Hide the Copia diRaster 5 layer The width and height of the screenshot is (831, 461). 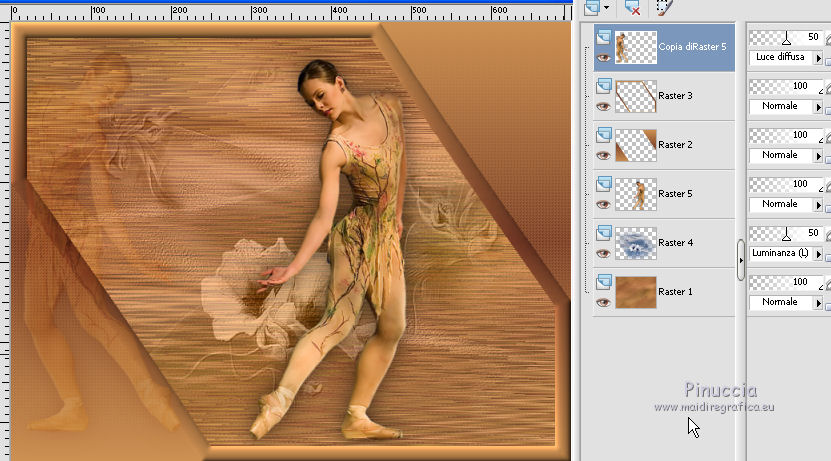pos(603,58)
